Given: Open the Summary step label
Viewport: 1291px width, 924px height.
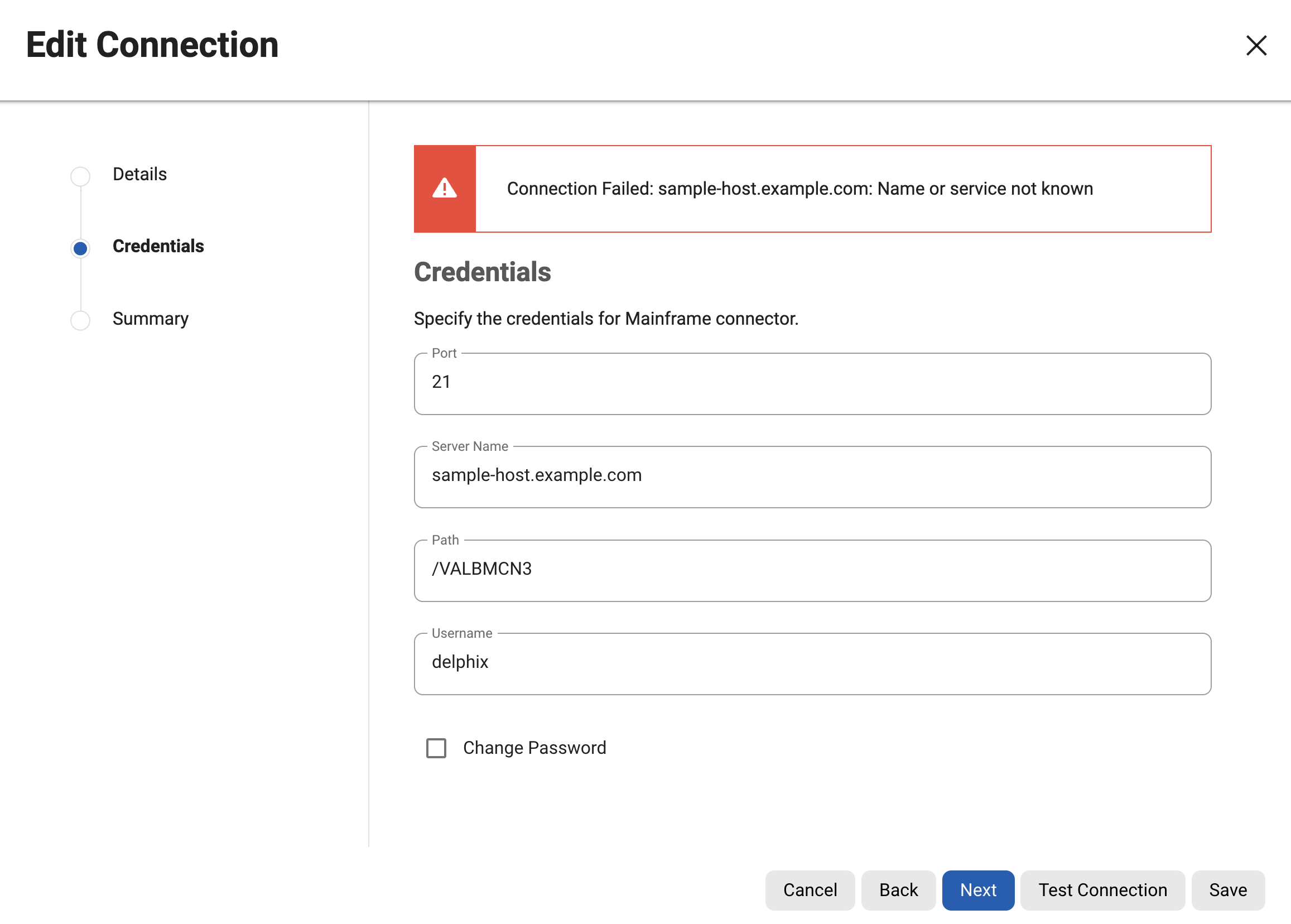Looking at the screenshot, I should tap(150, 319).
